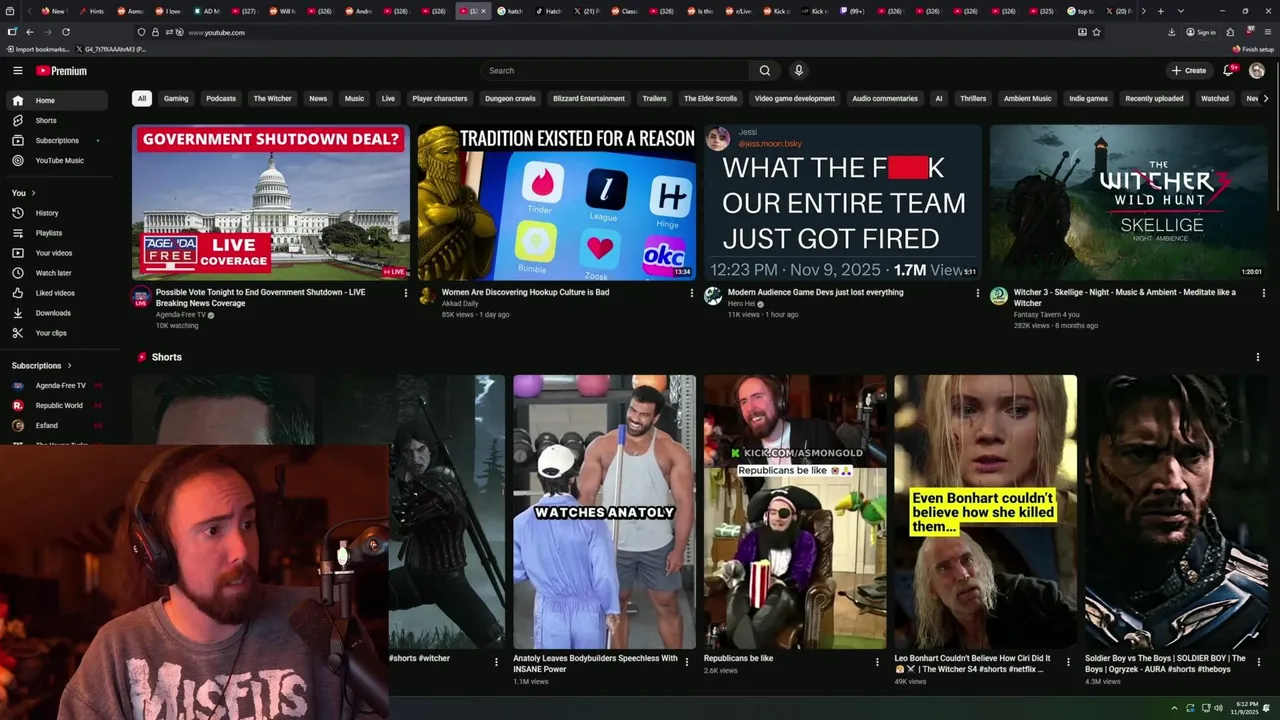The width and height of the screenshot is (1280, 720).
Task: Select the News filter chip
Action: 318,99
